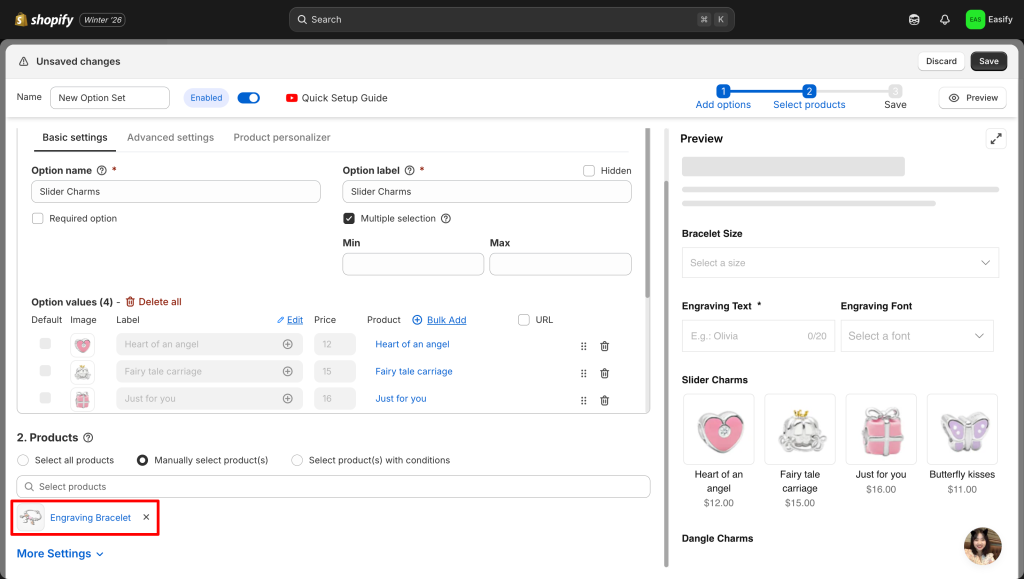The height and width of the screenshot is (579, 1024).
Task: Open the Product personalizer tab
Action: pos(281,138)
